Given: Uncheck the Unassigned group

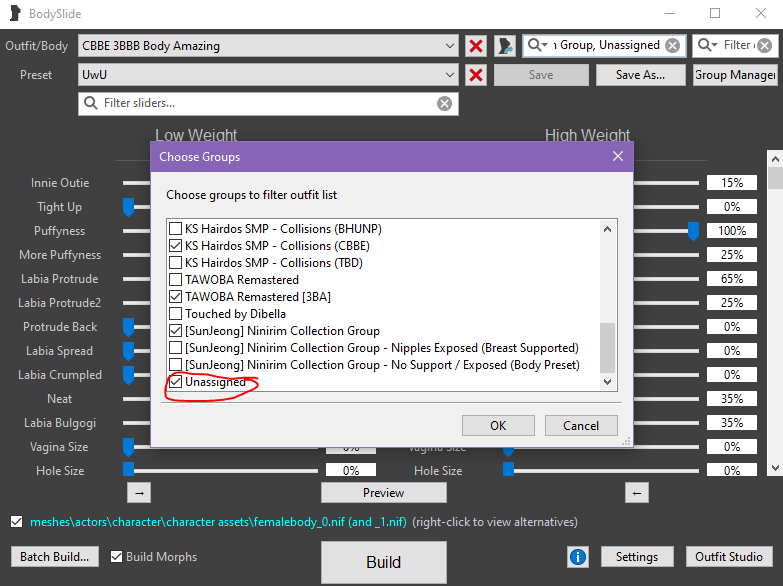Looking at the screenshot, I should [x=175, y=382].
